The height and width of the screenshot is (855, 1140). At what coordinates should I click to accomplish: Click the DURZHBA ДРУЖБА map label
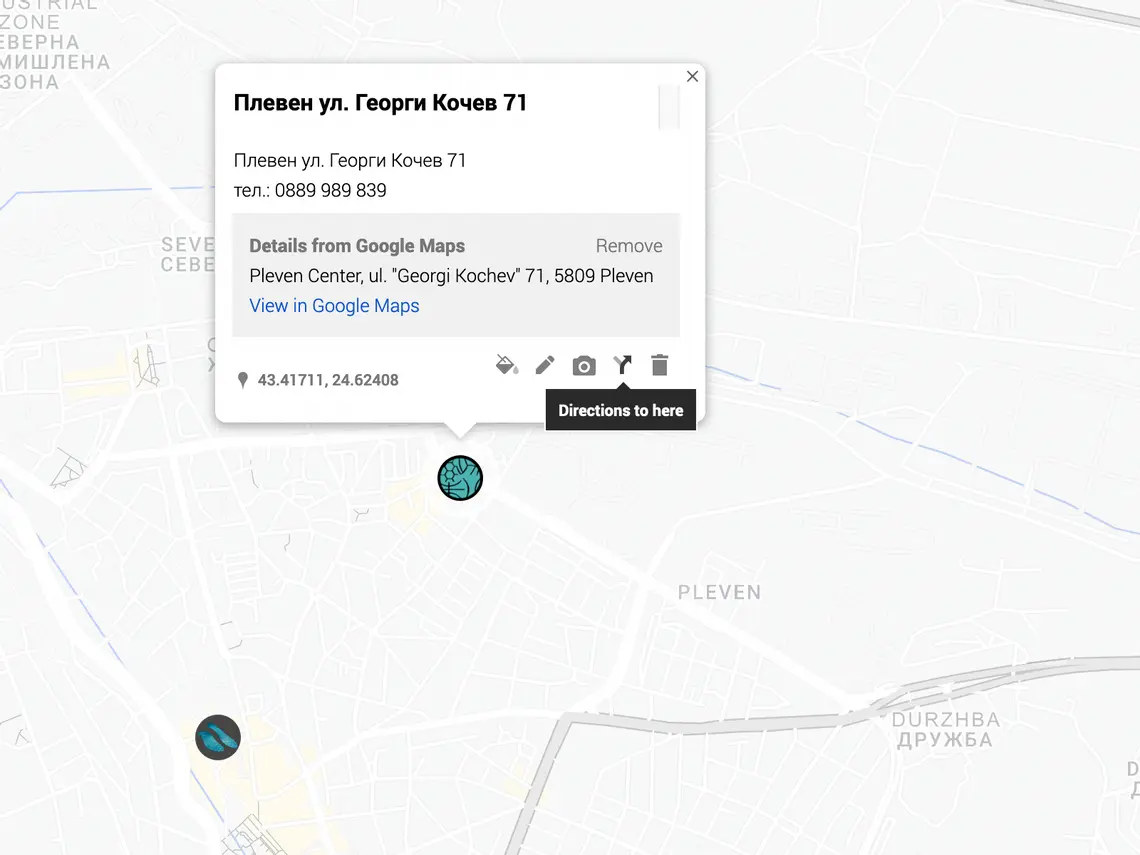(x=945, y=730)
